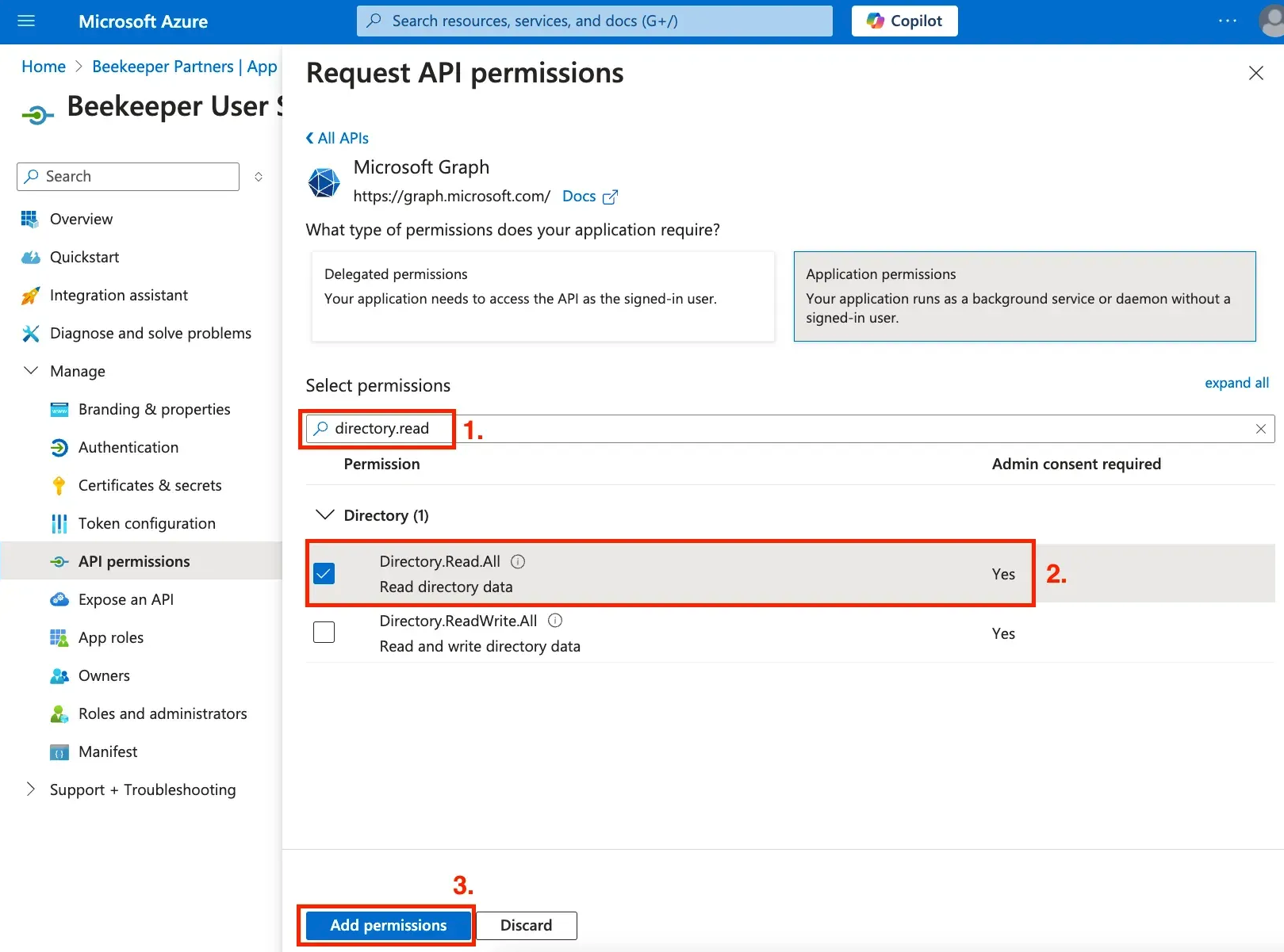1284x952 pixels.
Task: Open the top bar more options ellipsis
Action: tap(1227, 21)
